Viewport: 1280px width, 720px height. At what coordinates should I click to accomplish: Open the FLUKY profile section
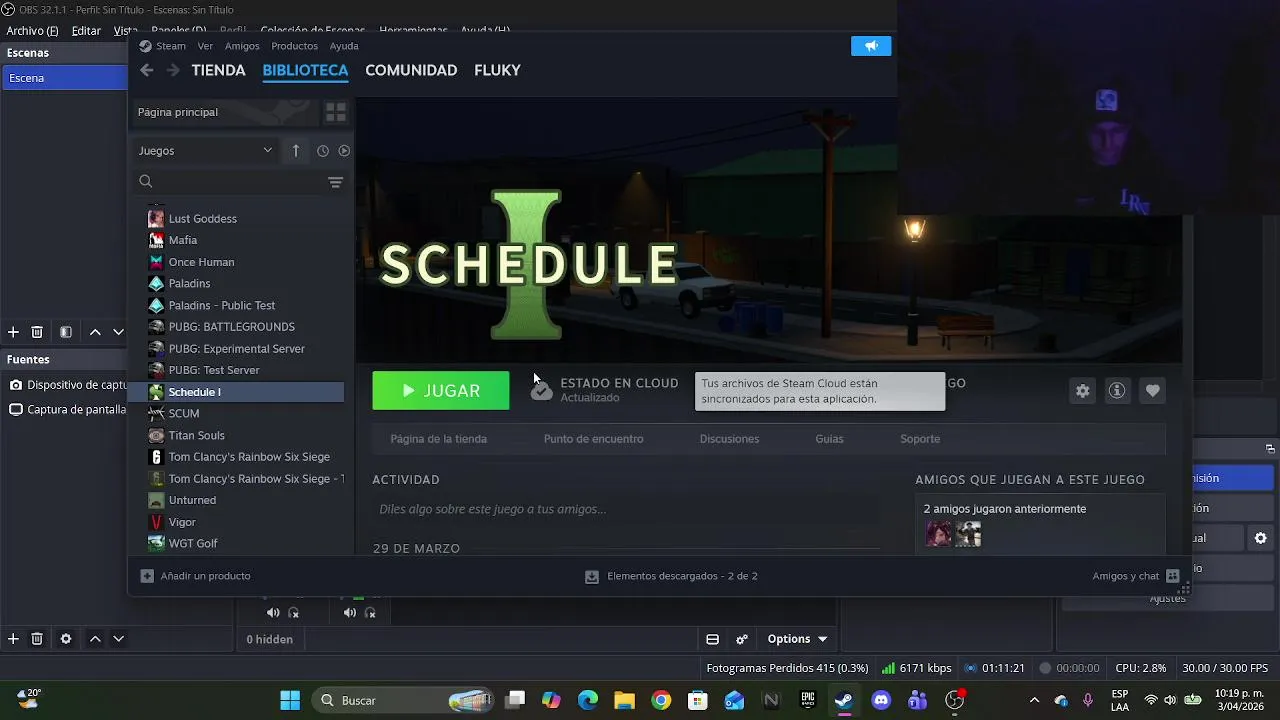[x=497, y=70]
